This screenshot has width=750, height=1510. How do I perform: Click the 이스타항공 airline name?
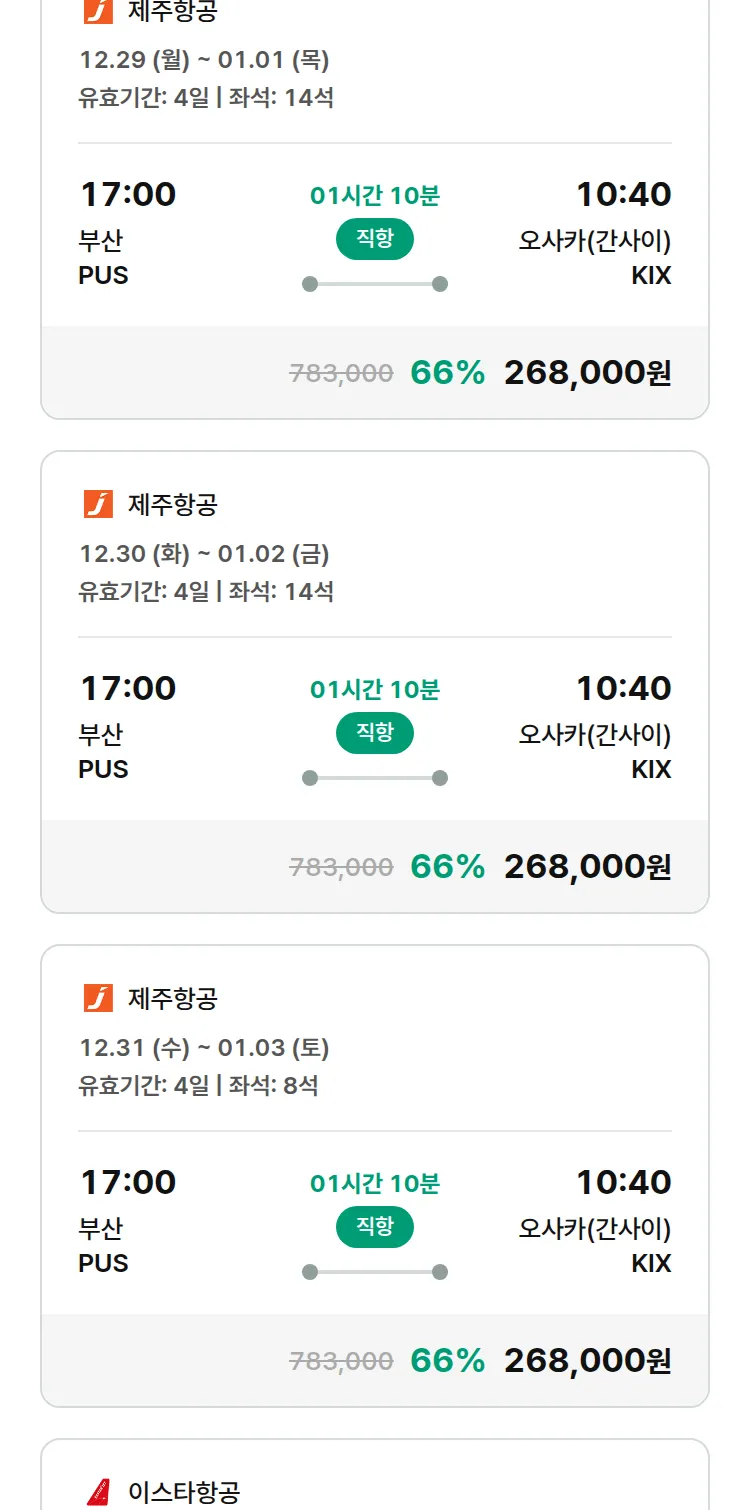(x=184, y=1492)
